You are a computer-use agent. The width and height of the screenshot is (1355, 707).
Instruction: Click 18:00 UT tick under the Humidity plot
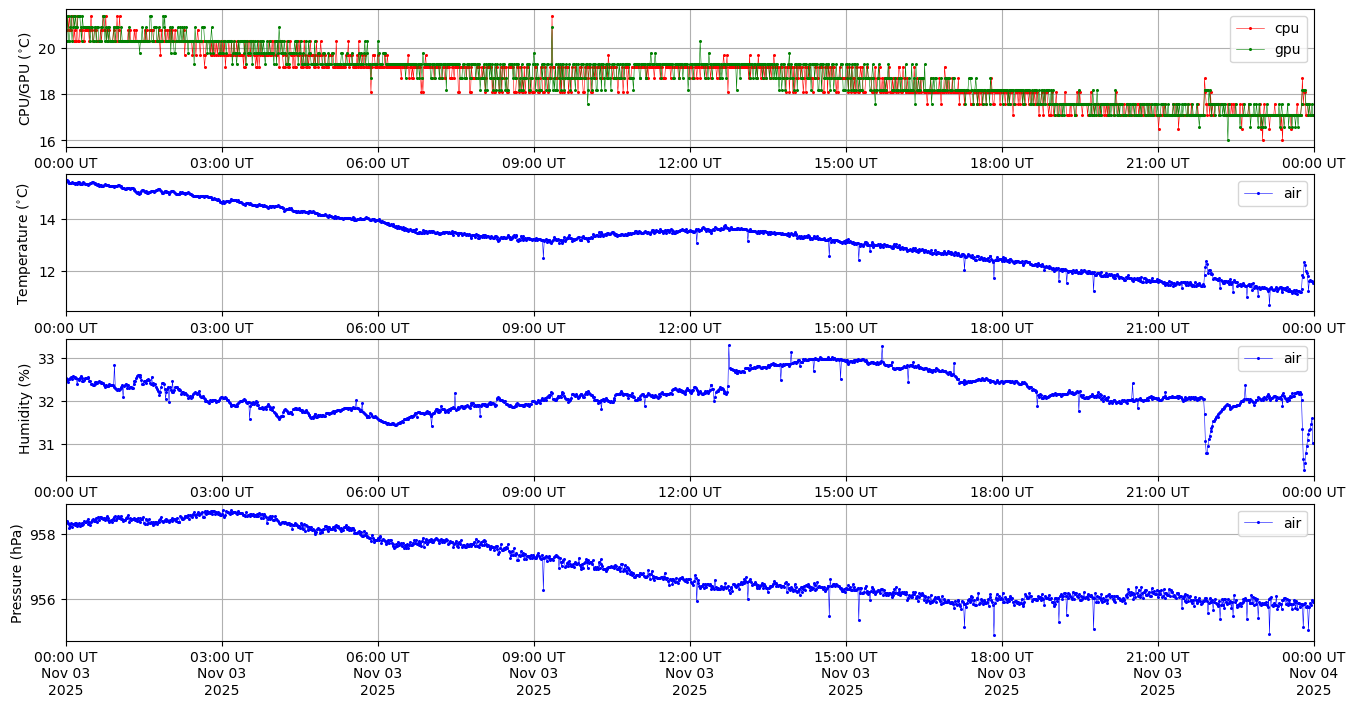click(1001, 492)
